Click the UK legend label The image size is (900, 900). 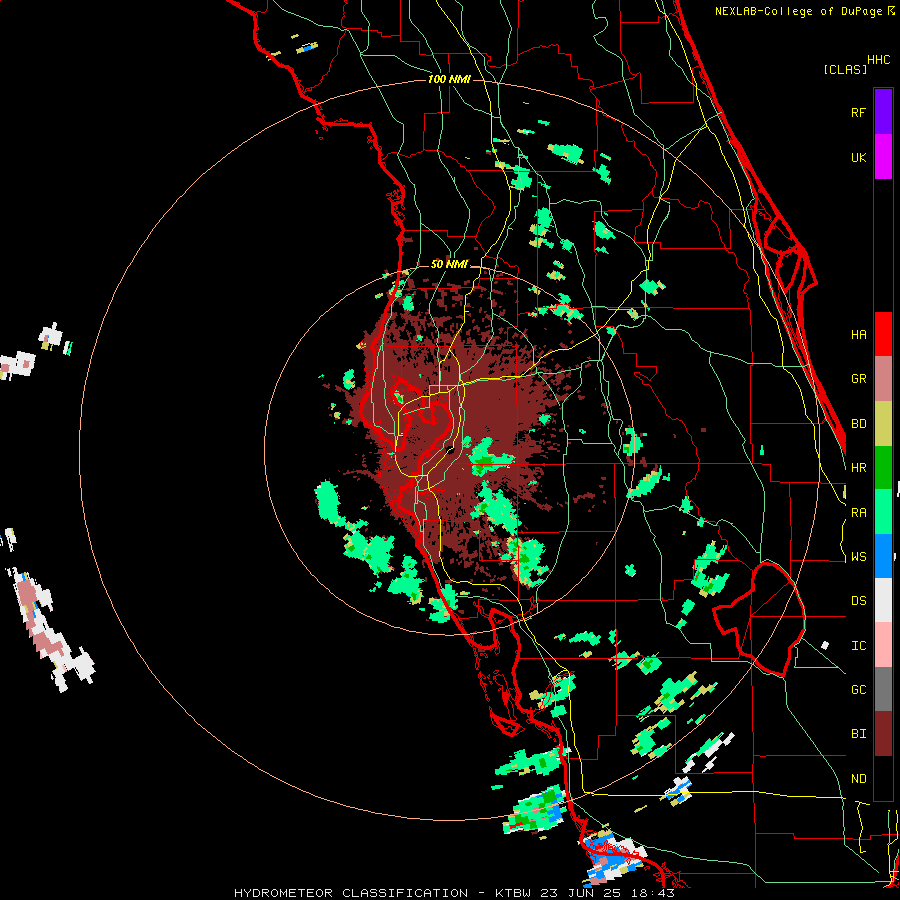tap(858, 157)
